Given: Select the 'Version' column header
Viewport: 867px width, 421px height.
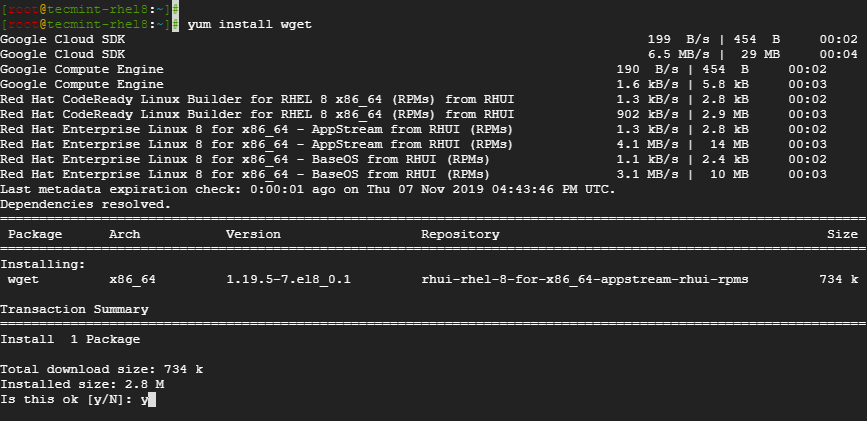Looking at the screenshot, I should pos(253,234).
